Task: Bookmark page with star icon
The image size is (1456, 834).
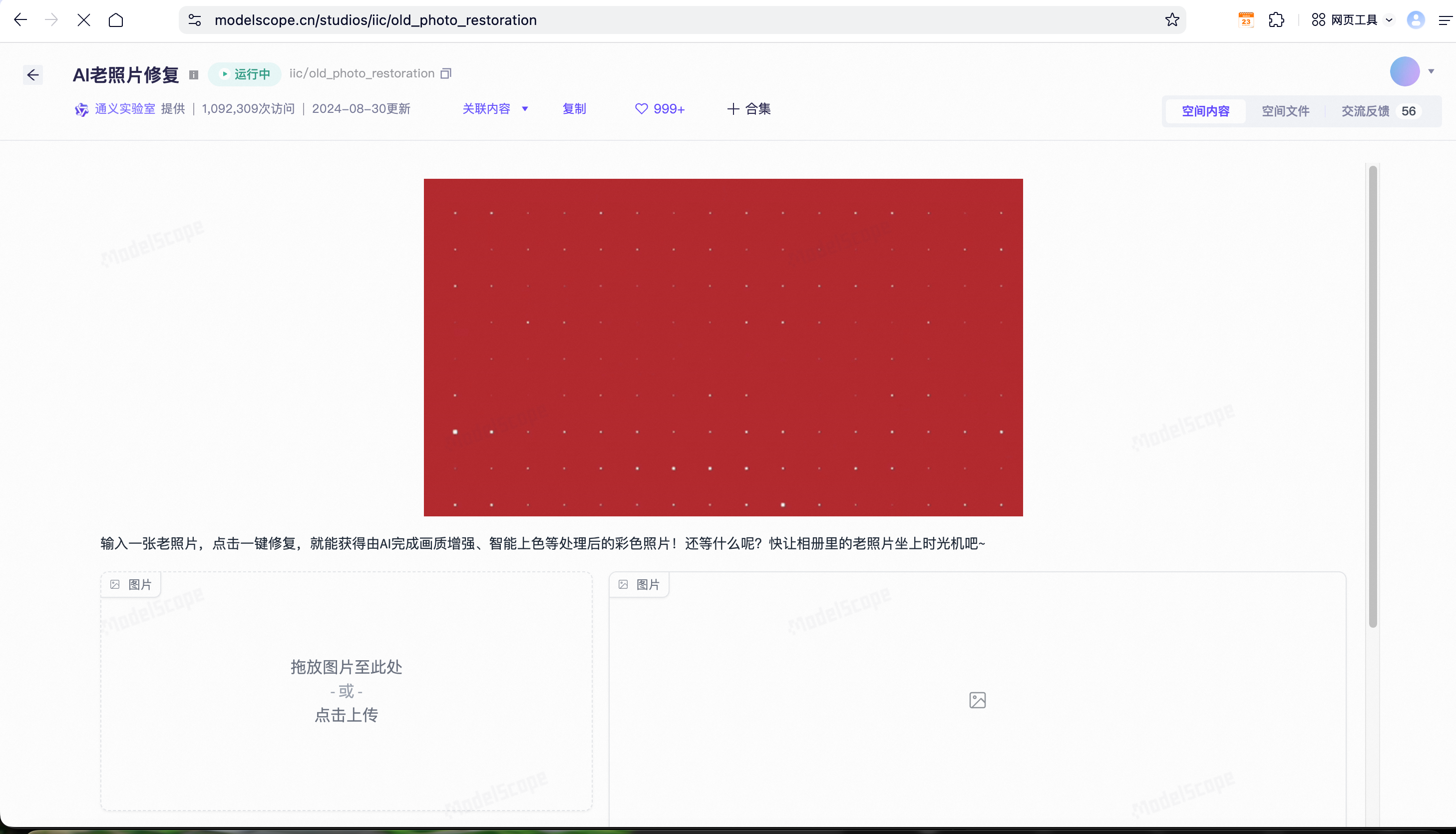Action: click(1172, 20)
